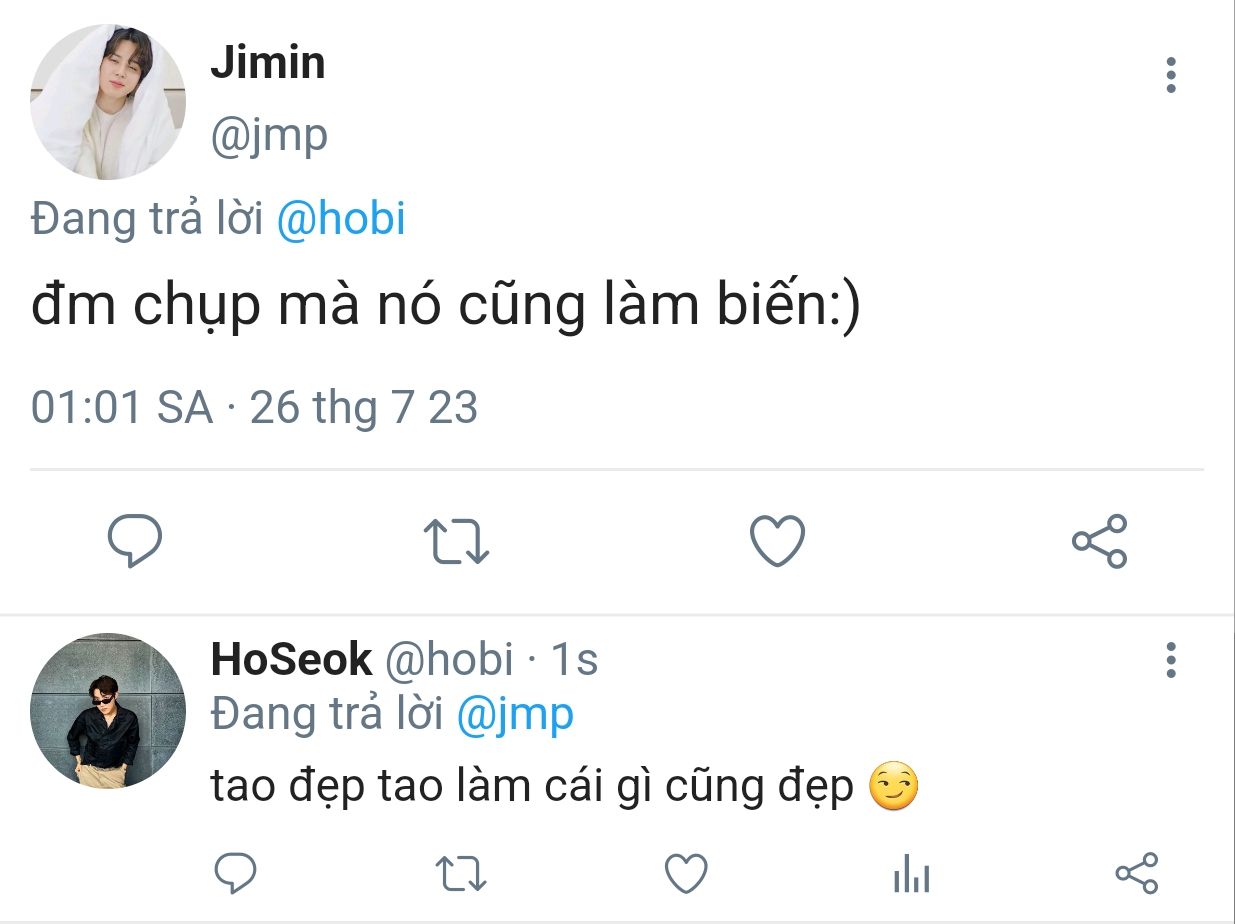Open Jimin's profile picture
1235x924 pixels.
108,102
